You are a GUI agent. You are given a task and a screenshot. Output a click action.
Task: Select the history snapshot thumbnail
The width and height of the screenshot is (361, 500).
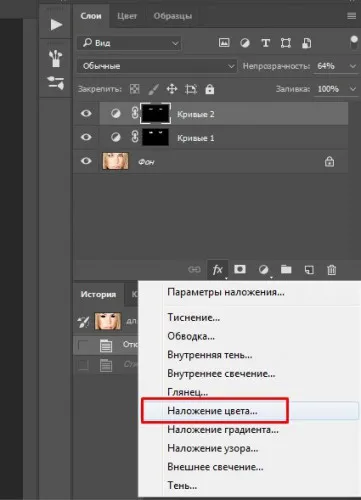point(108,321)
